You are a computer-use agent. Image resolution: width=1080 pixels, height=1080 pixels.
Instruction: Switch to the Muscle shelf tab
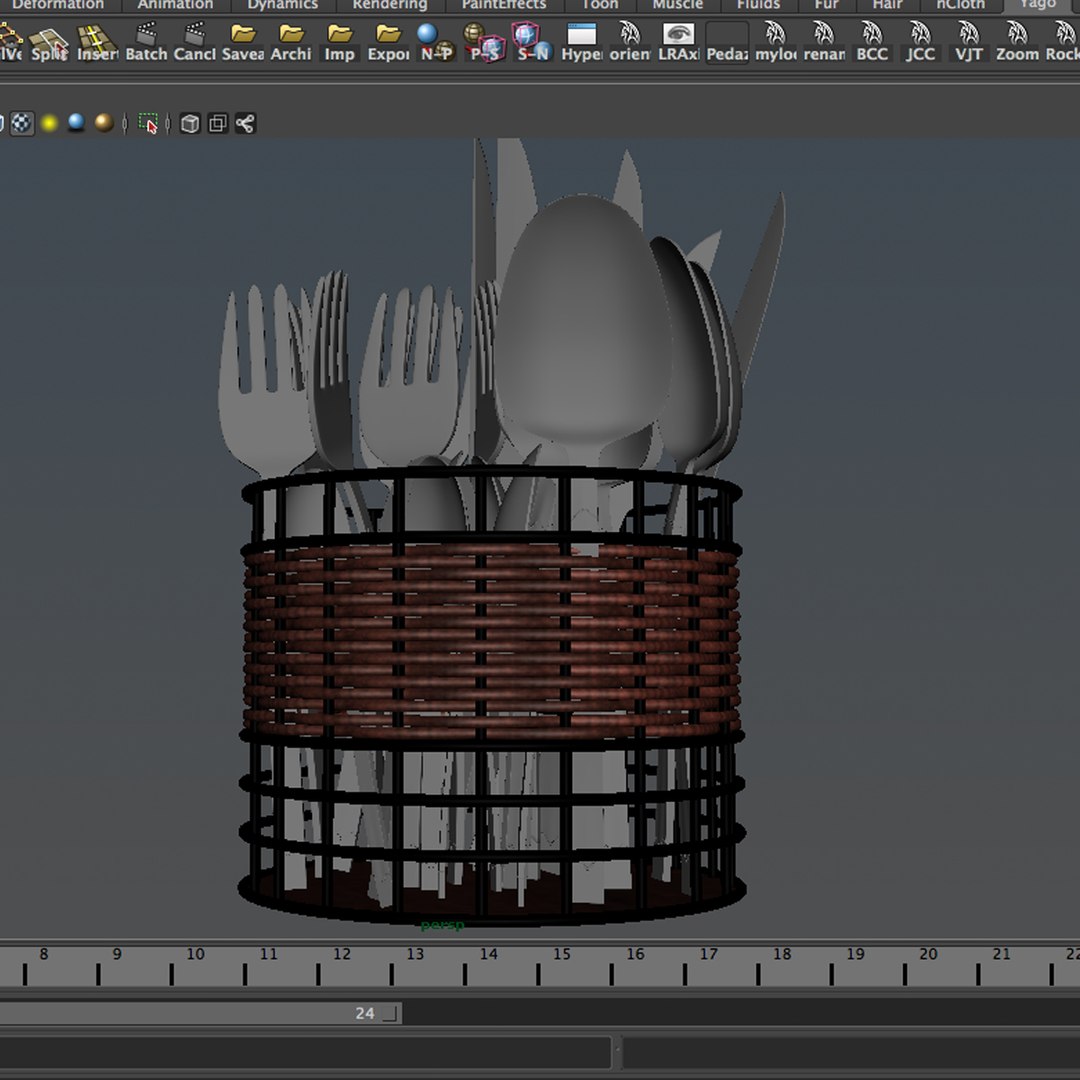678,5
